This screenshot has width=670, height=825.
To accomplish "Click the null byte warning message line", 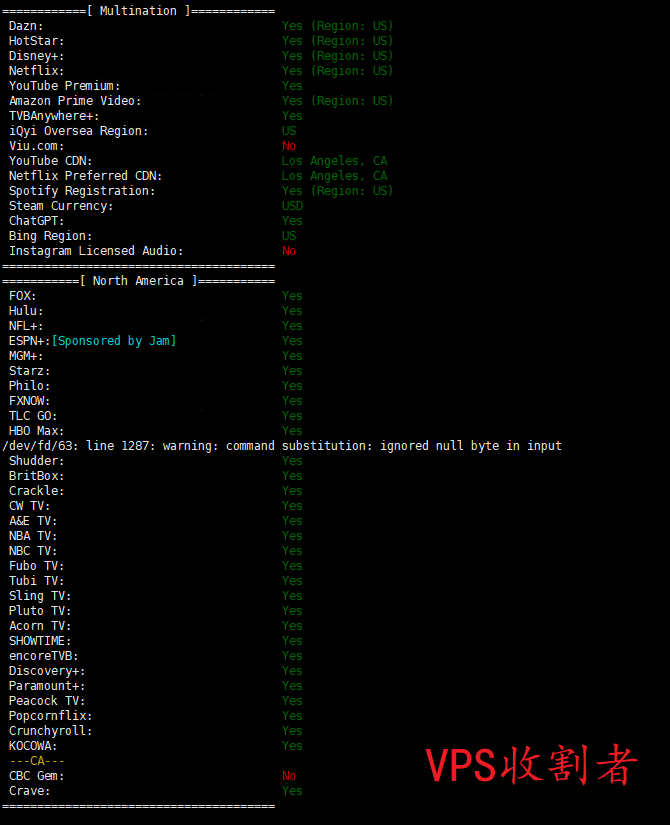I will 282,446.
